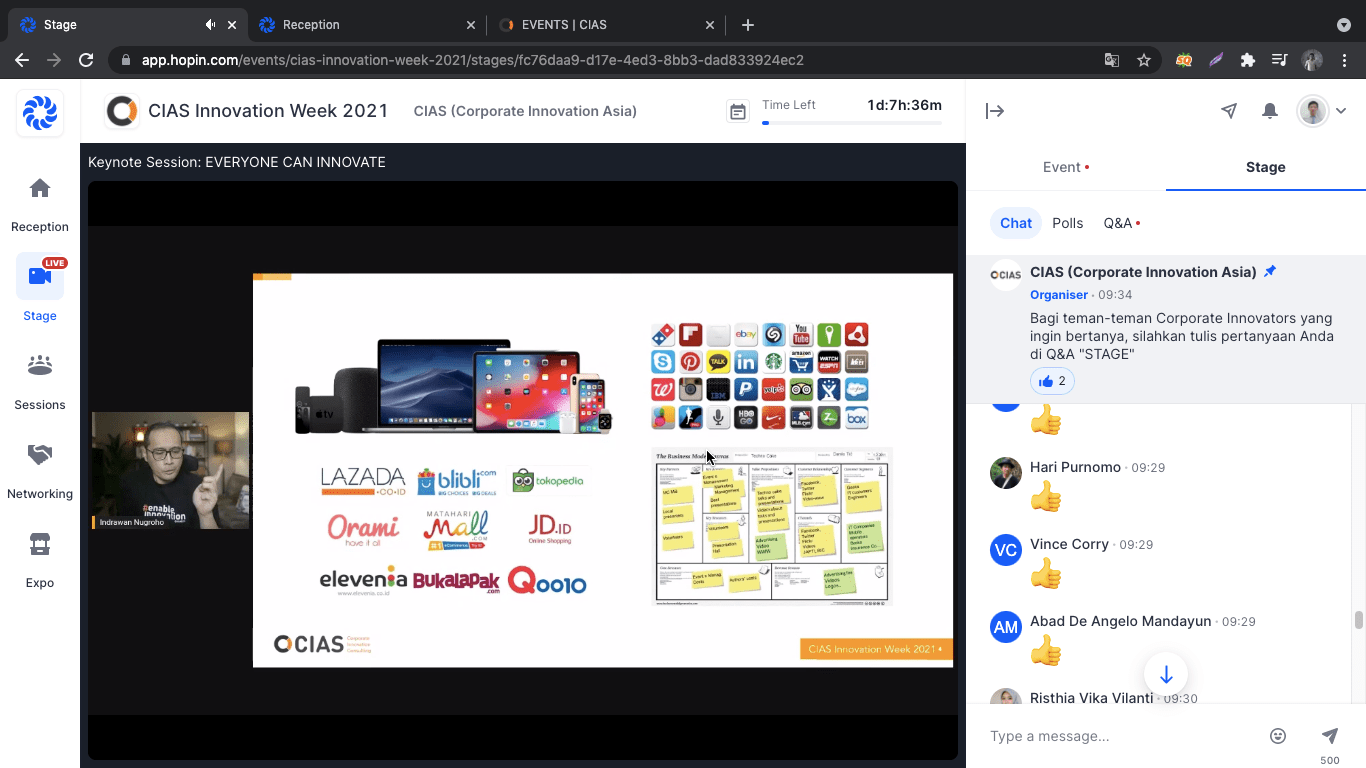1366x768 pixels.
Task: Click the Google Translate icon in address bar
Action: pyautogui.click(x=1112, y=60)
